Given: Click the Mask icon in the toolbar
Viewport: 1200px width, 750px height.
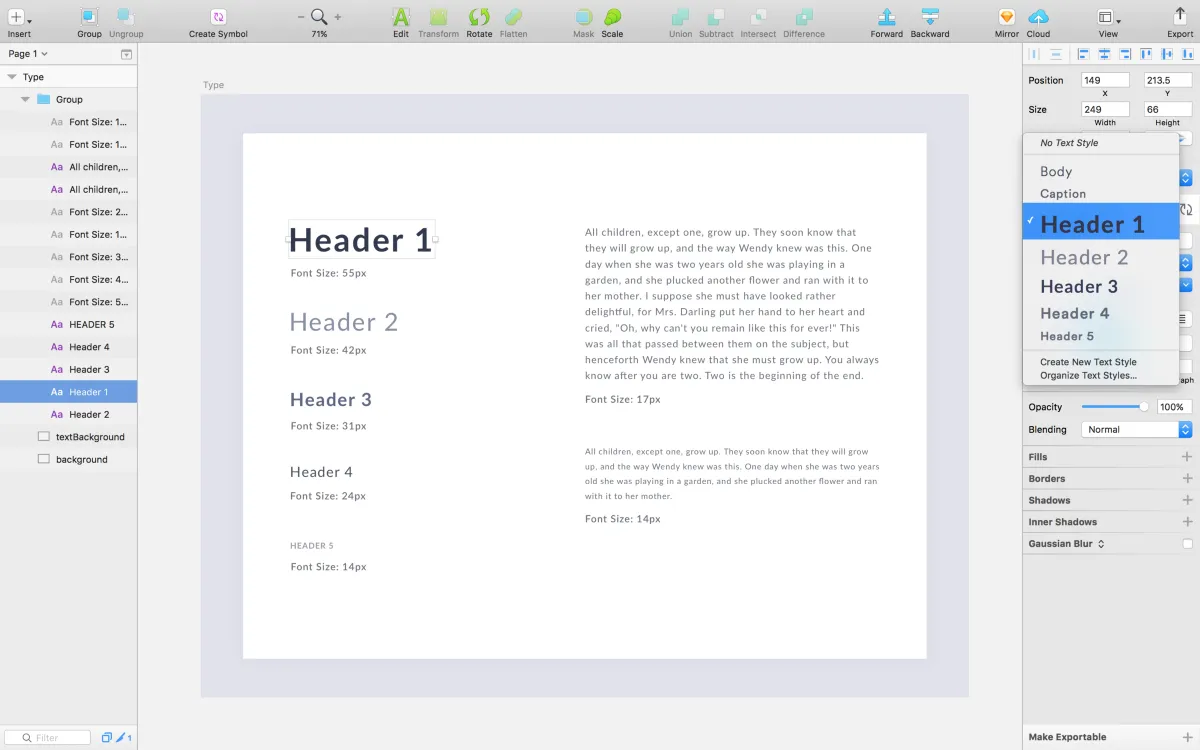Looking at the screenshot, I should pyautogui.click(x=583, y=20).
